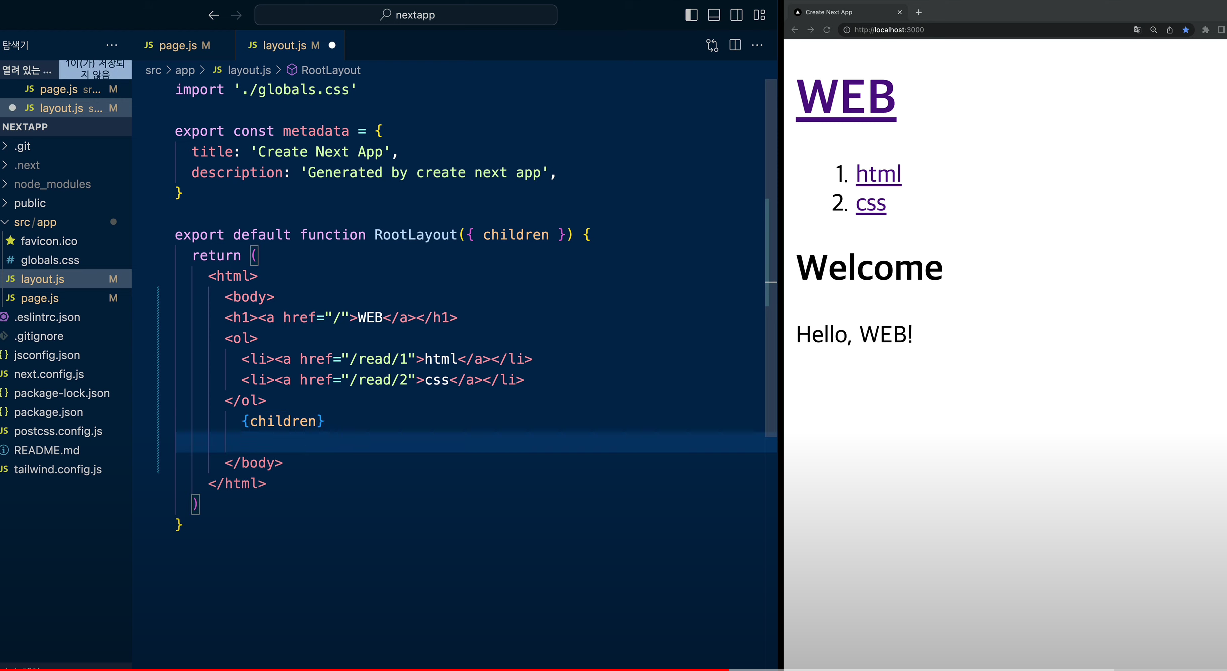Click the translate icon in the address bar
This screenshot has width=1227, height=671.
pyautogui.click(x=1137, y=30)
